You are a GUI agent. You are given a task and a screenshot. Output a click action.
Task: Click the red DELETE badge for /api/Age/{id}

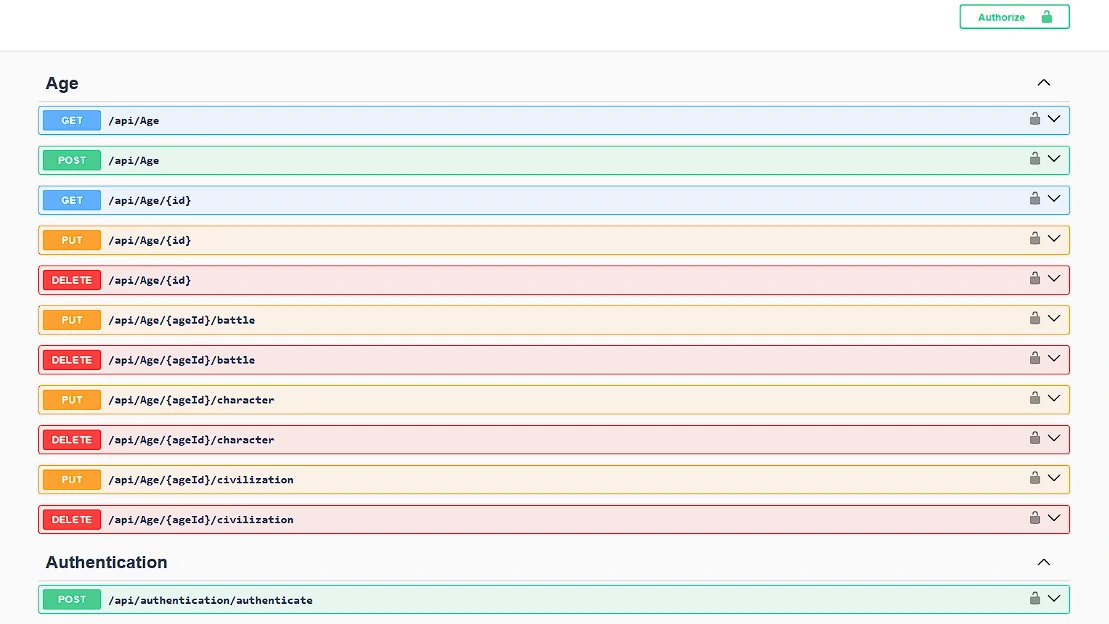(x=72, y=280)
